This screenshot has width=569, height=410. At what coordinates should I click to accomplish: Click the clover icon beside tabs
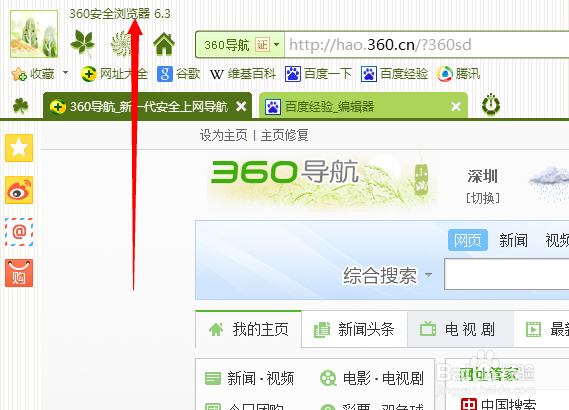click(x=20, y=106)
